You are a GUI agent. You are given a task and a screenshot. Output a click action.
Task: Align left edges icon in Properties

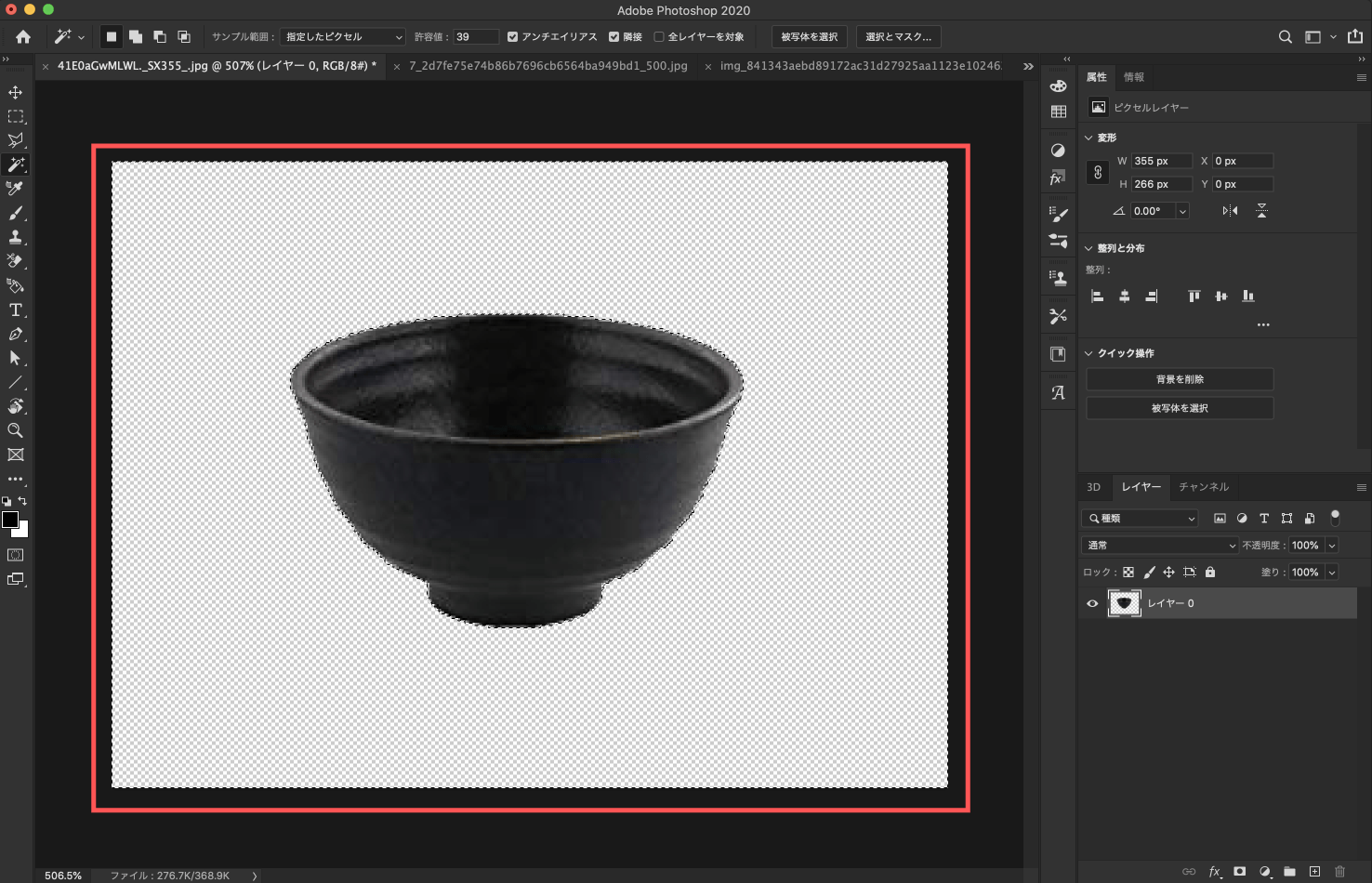(1098, 296)
